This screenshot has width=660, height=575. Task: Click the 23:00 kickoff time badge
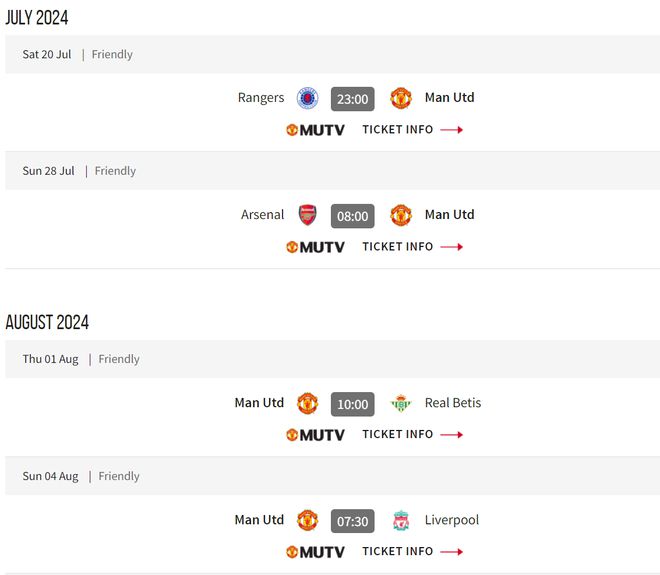click(x=353, y=99)
